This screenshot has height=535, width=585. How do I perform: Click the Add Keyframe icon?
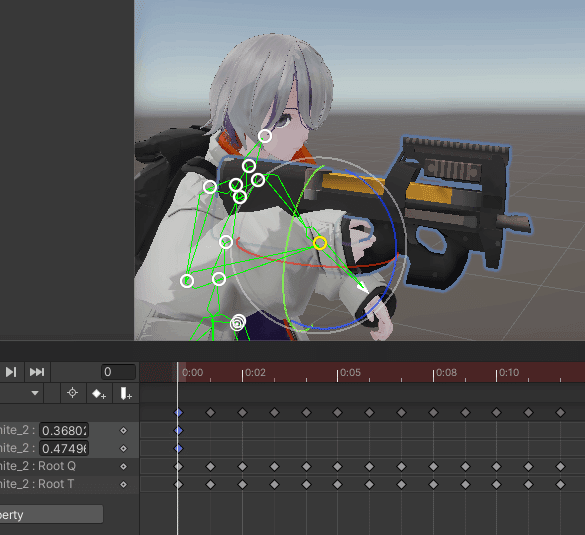coord(99,393)
